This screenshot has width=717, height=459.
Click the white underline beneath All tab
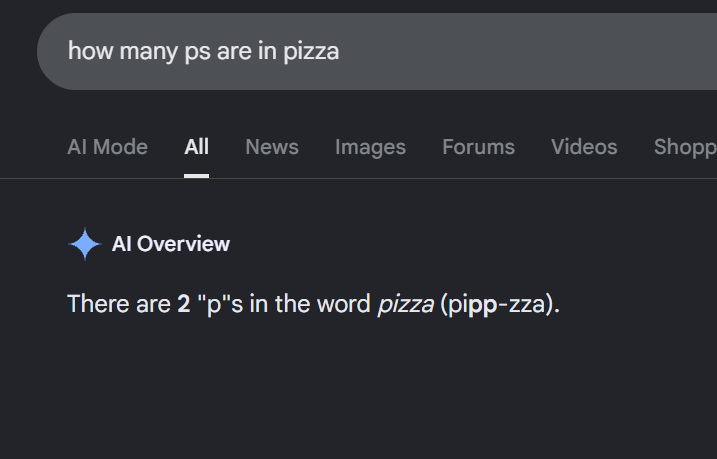(x=197, y=176)
